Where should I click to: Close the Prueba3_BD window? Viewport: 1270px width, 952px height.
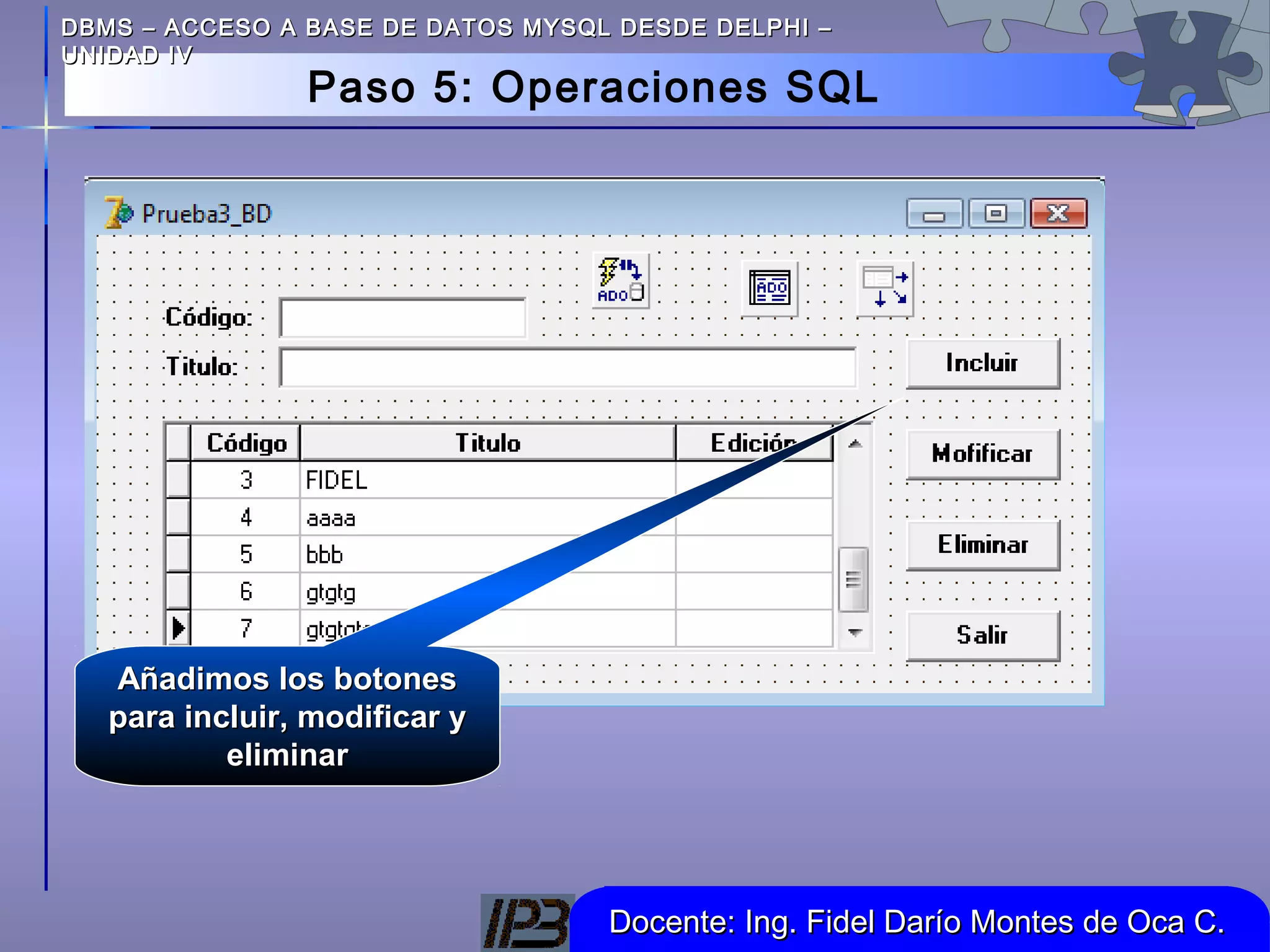[1059, 214]
